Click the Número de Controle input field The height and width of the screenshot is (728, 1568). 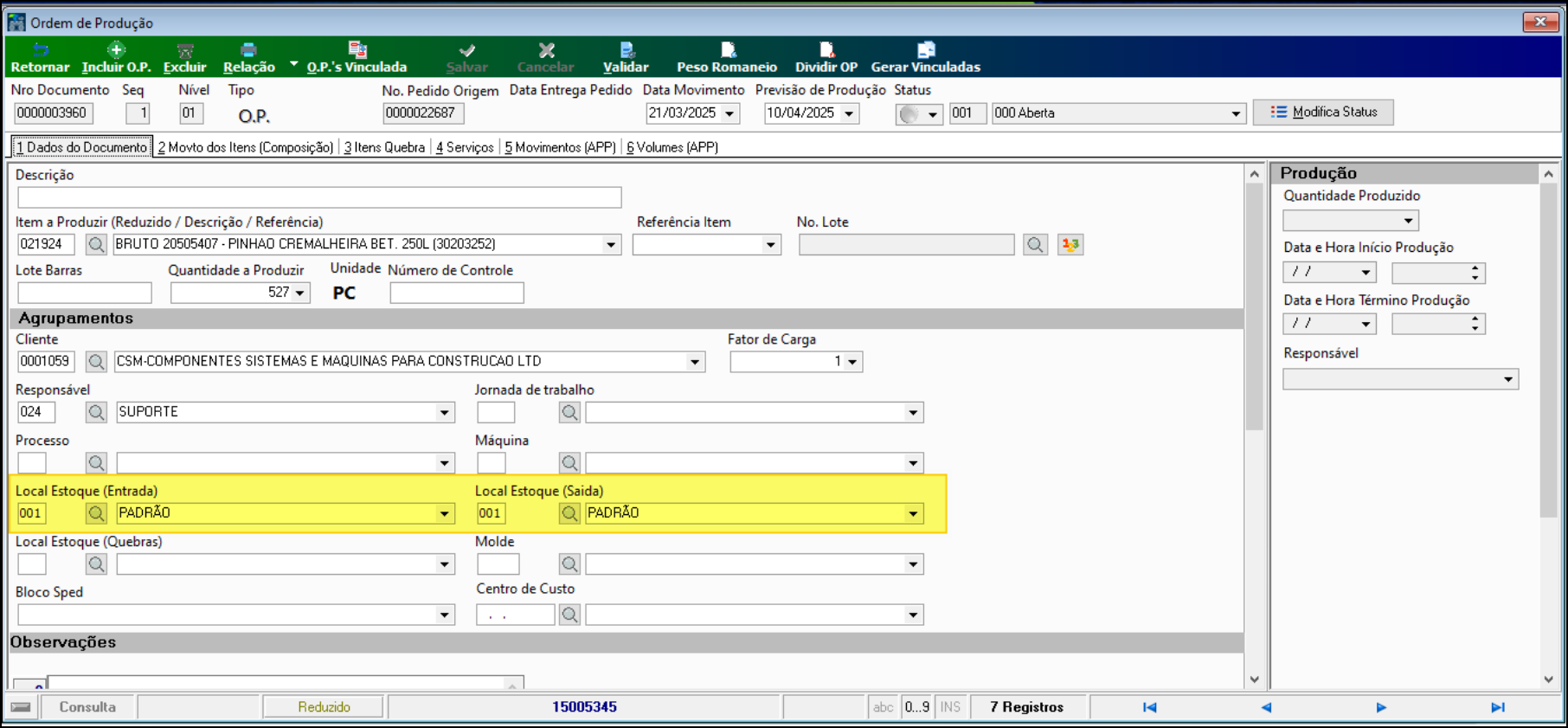457,293
